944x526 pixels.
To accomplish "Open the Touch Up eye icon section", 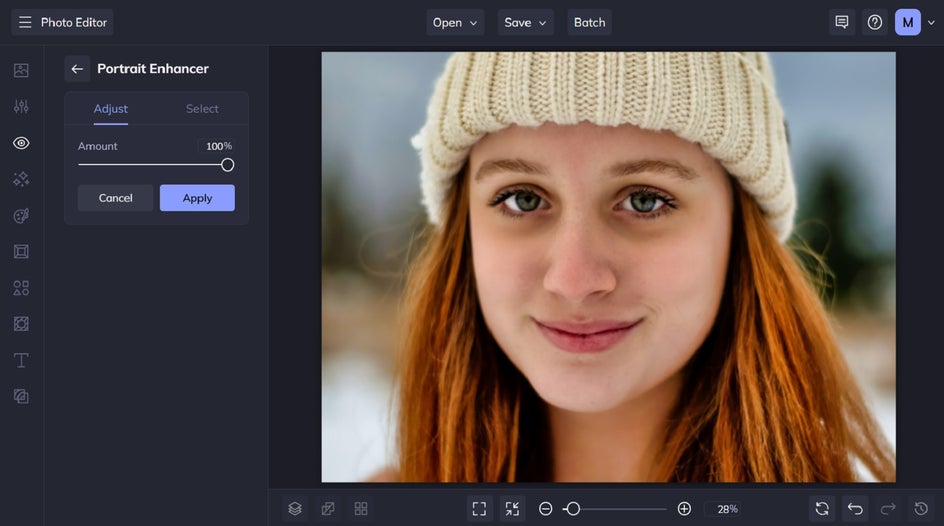I will click(x=21, y=143).
